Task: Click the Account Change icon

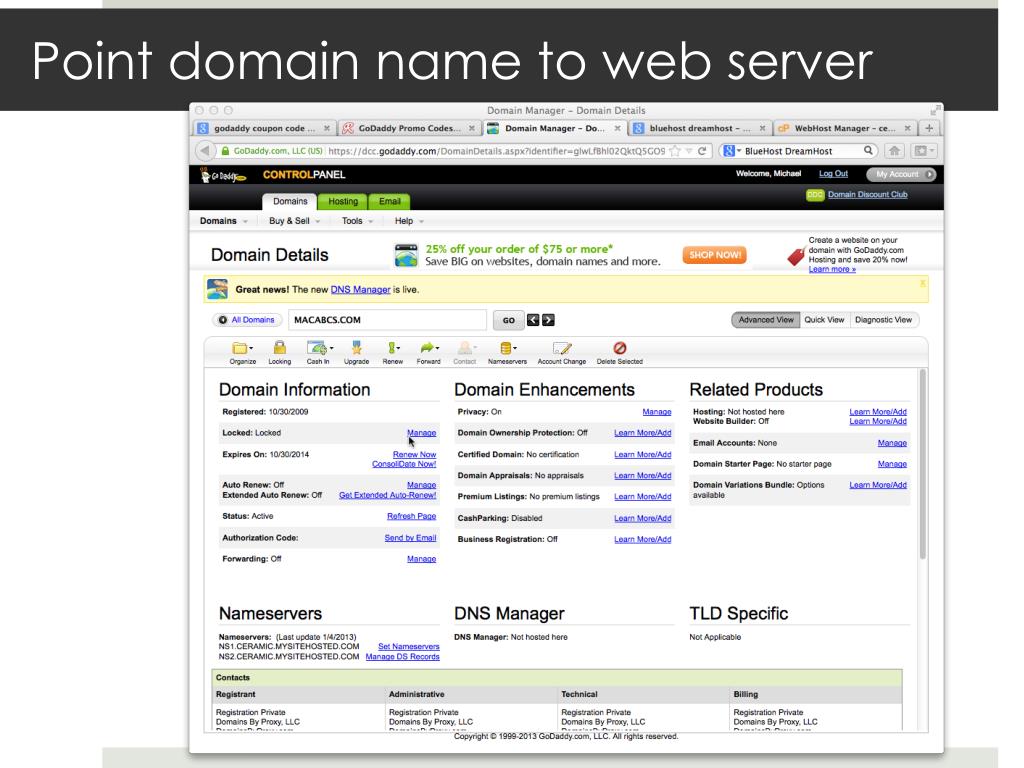Action: pyautogui.click(x=561, y=350)
